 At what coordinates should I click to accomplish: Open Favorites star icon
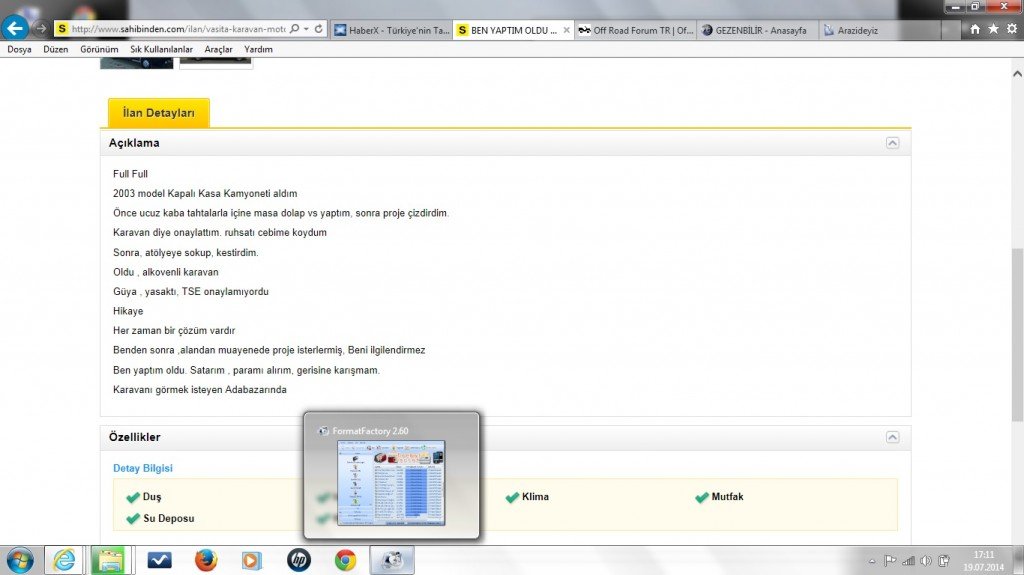[993, 30]
